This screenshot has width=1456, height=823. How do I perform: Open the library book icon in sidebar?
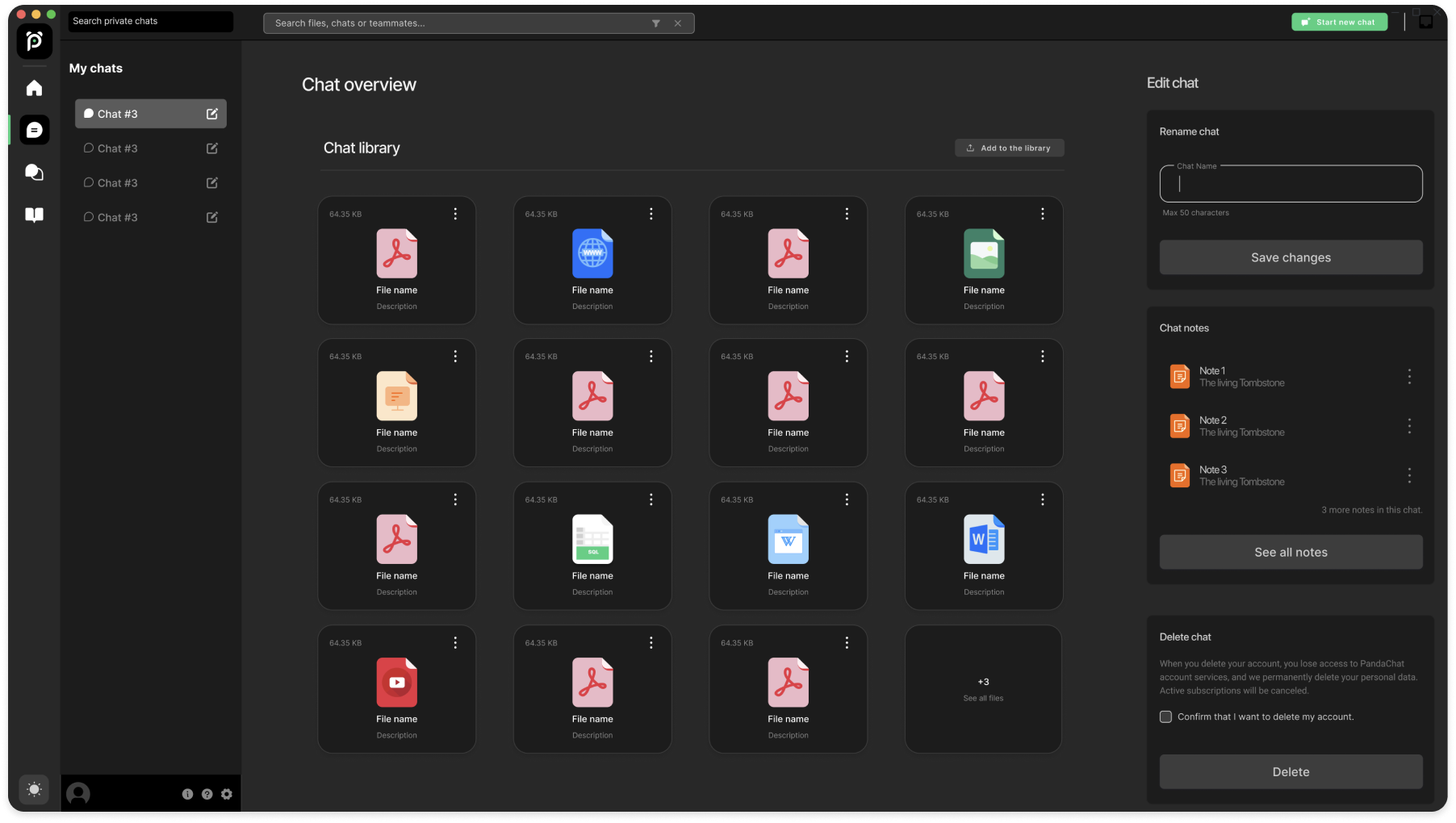(34, 215)
